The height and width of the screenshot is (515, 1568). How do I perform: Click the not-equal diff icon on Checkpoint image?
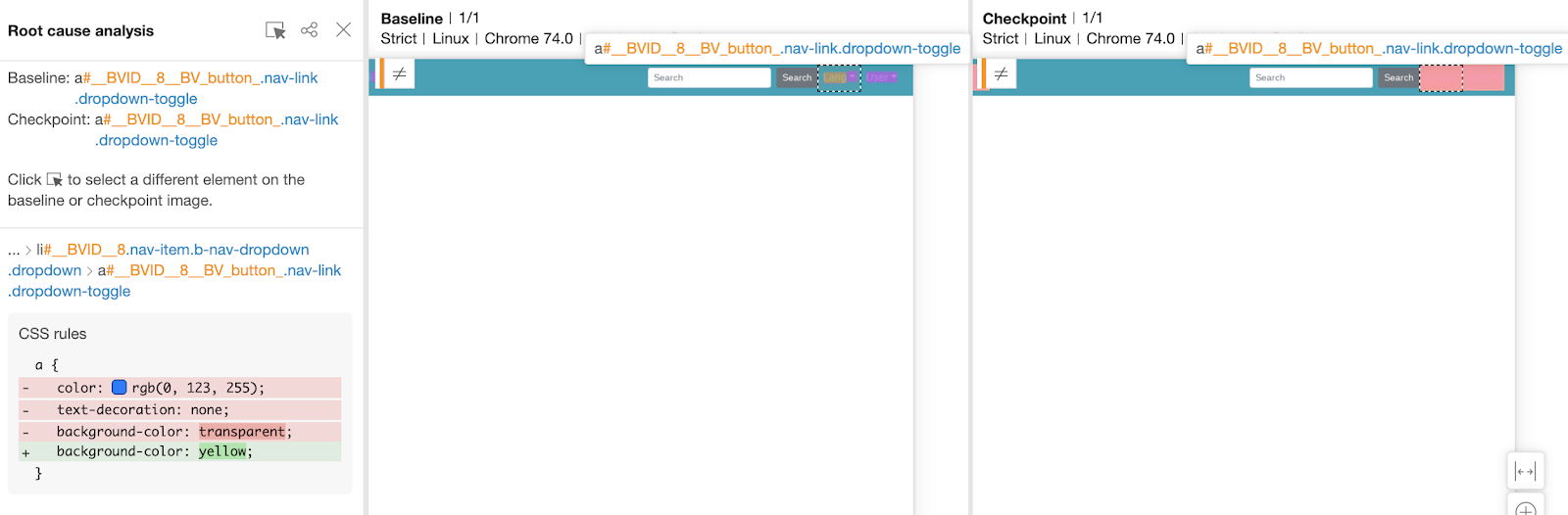click(1001, 74)
